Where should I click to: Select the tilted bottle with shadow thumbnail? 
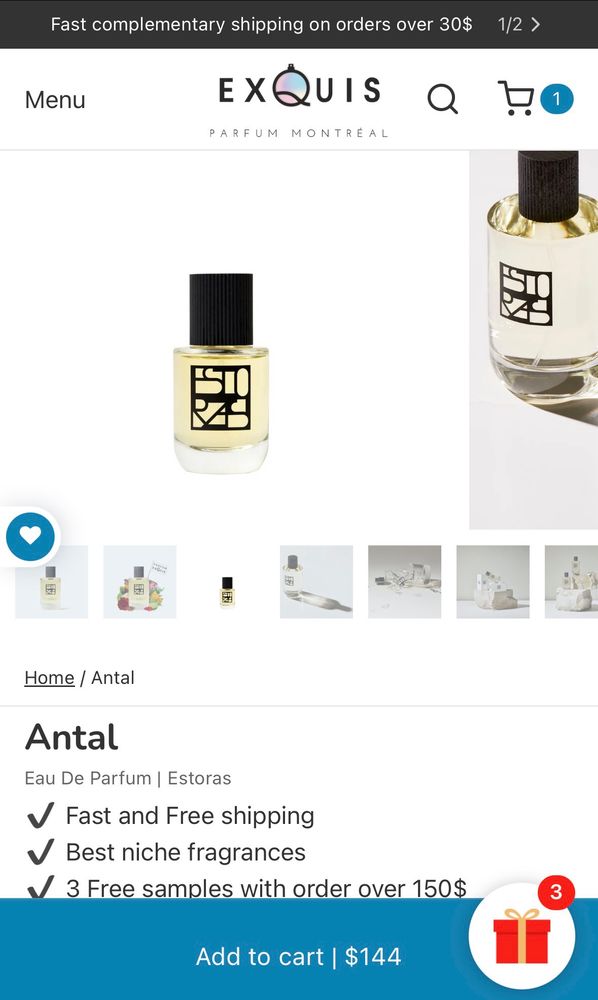316,582
